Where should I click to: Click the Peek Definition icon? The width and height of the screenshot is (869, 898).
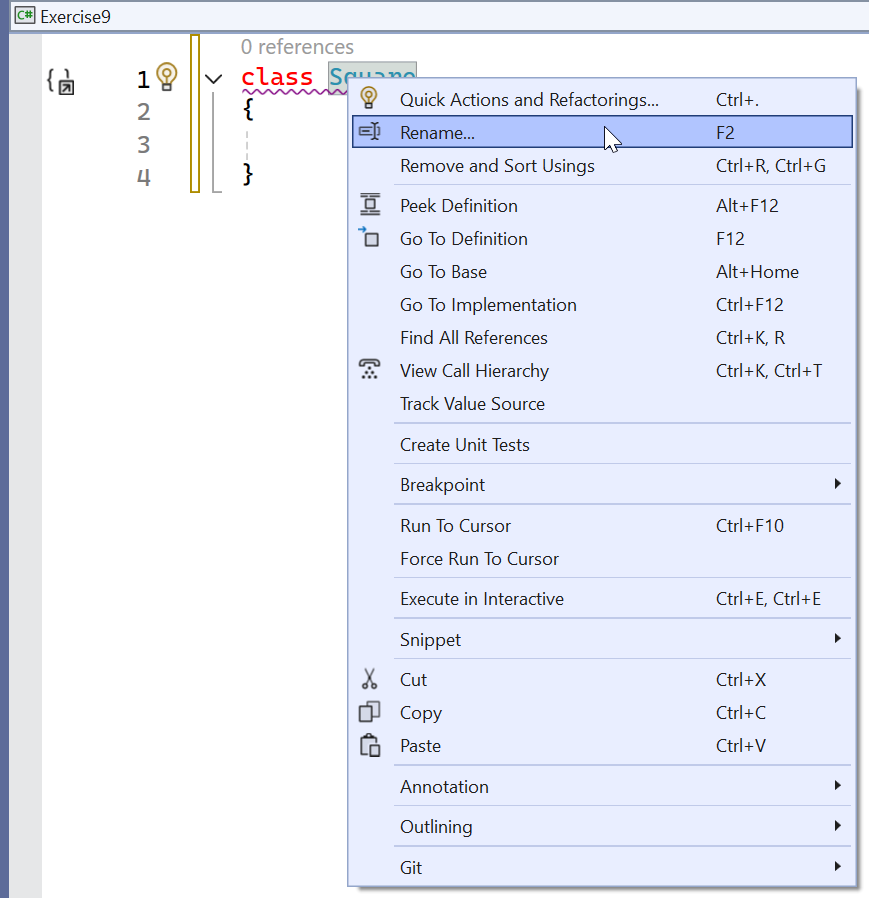[x=370, y=204]
